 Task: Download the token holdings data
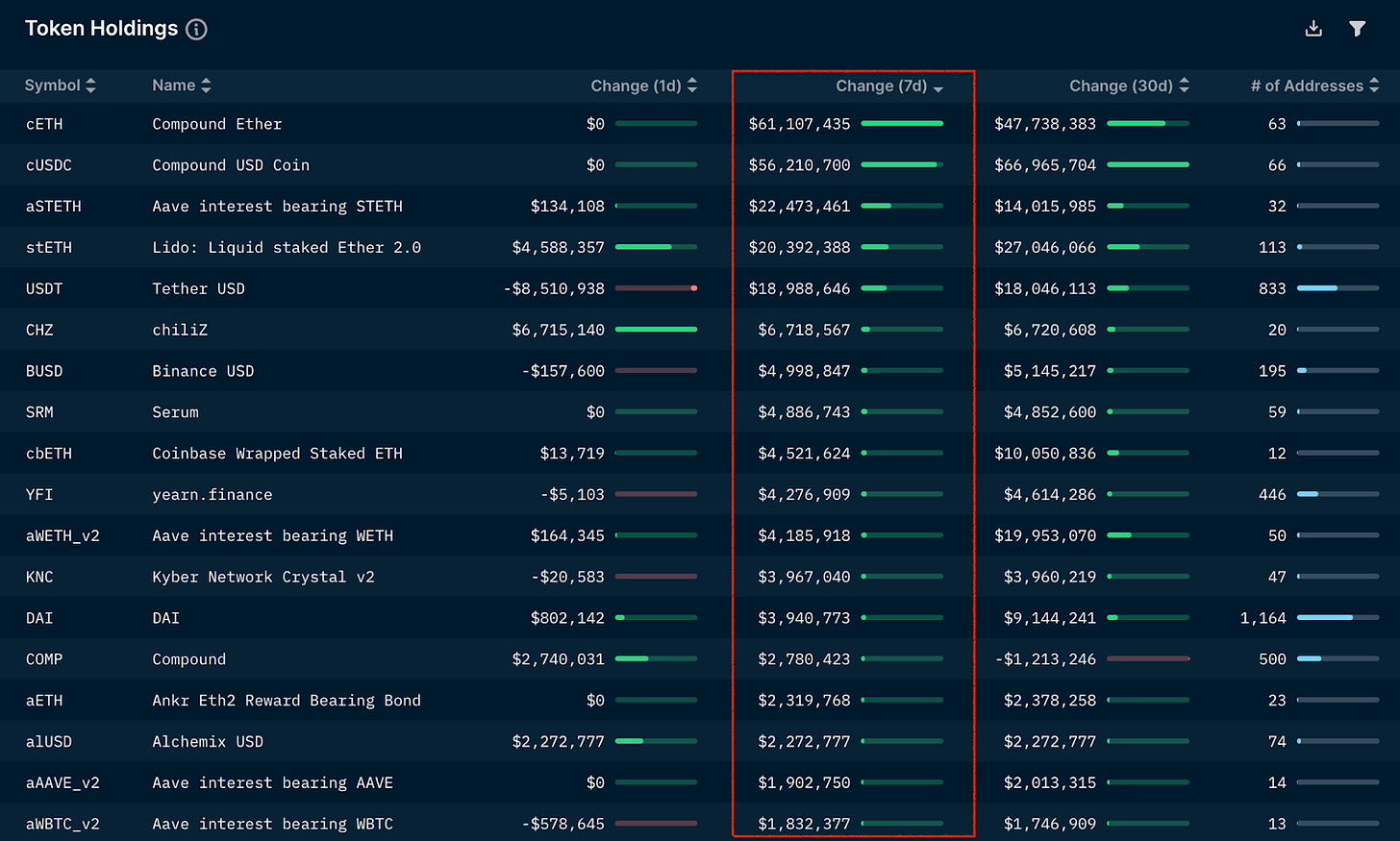point(1313,29)
